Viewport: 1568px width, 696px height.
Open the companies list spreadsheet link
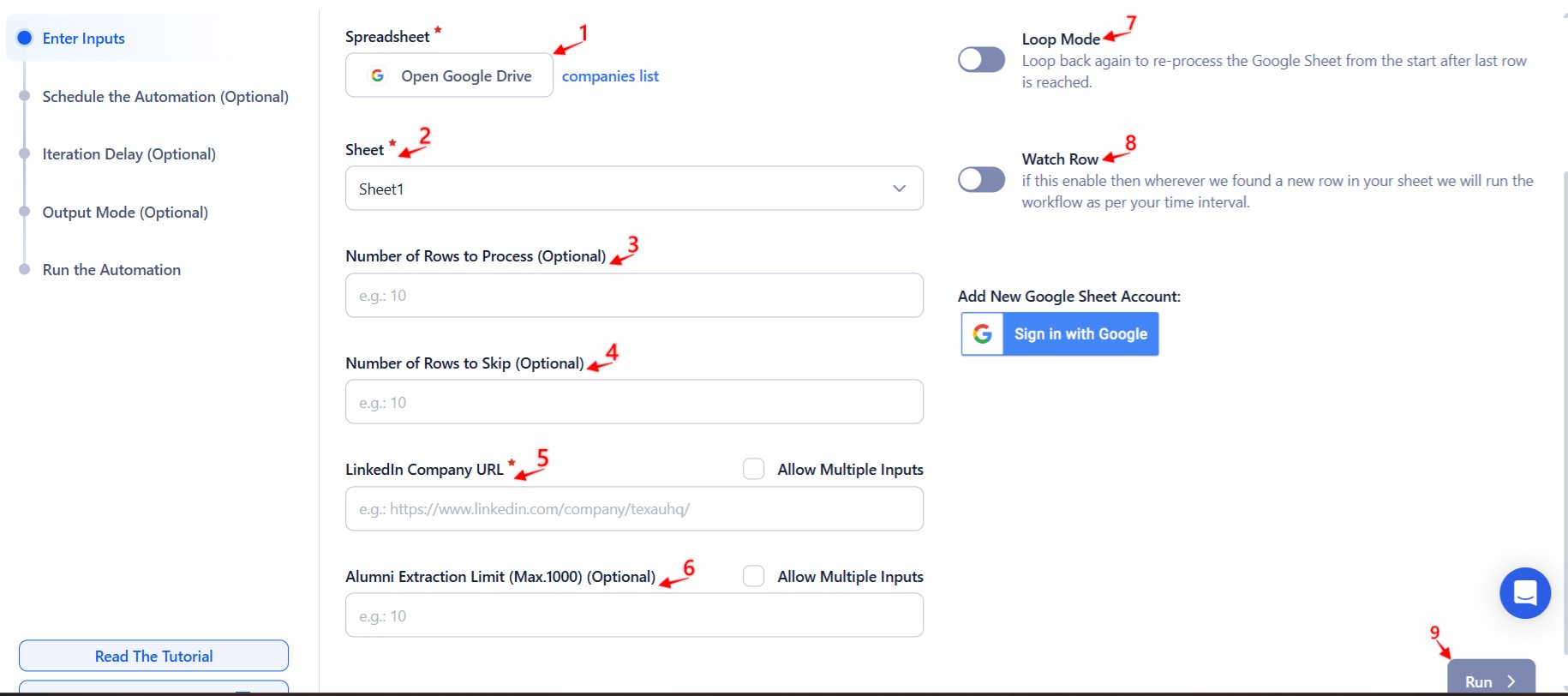(x=610, y=76)
